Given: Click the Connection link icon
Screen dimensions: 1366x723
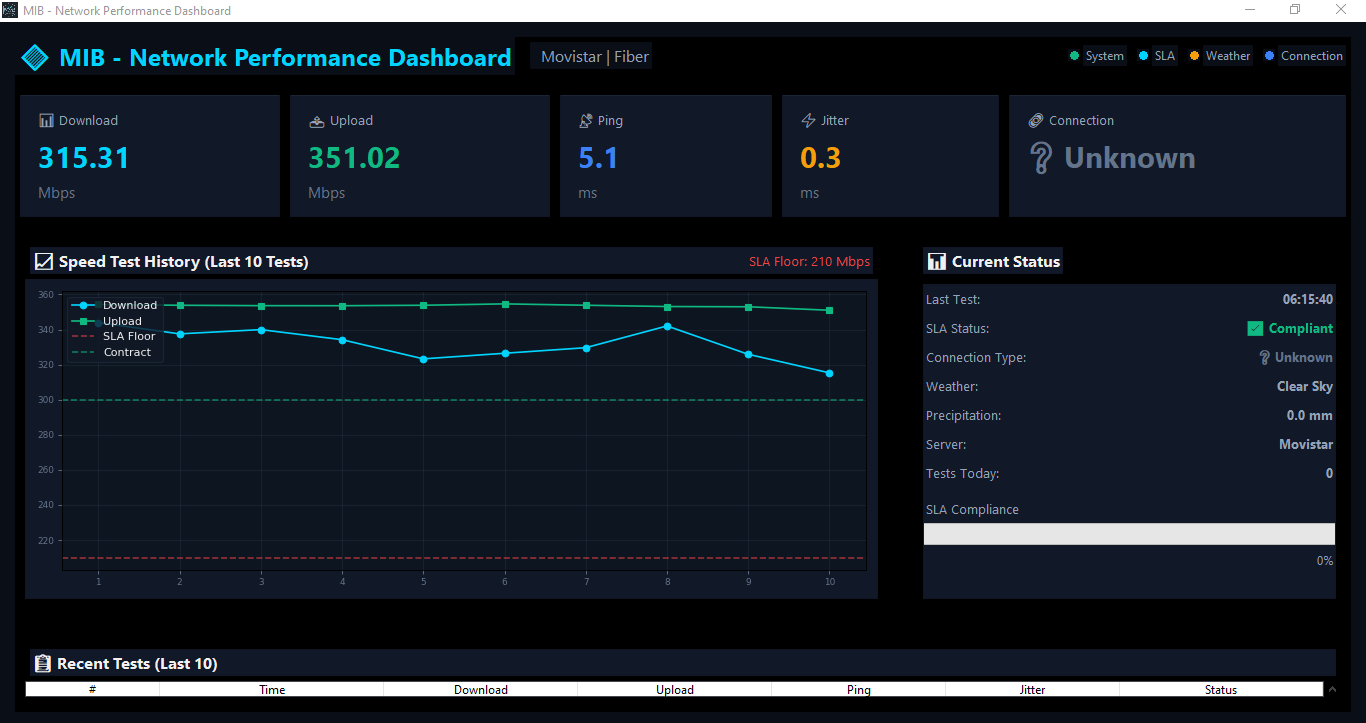Looking at the screenshot, I should (x=1036, y=121).
